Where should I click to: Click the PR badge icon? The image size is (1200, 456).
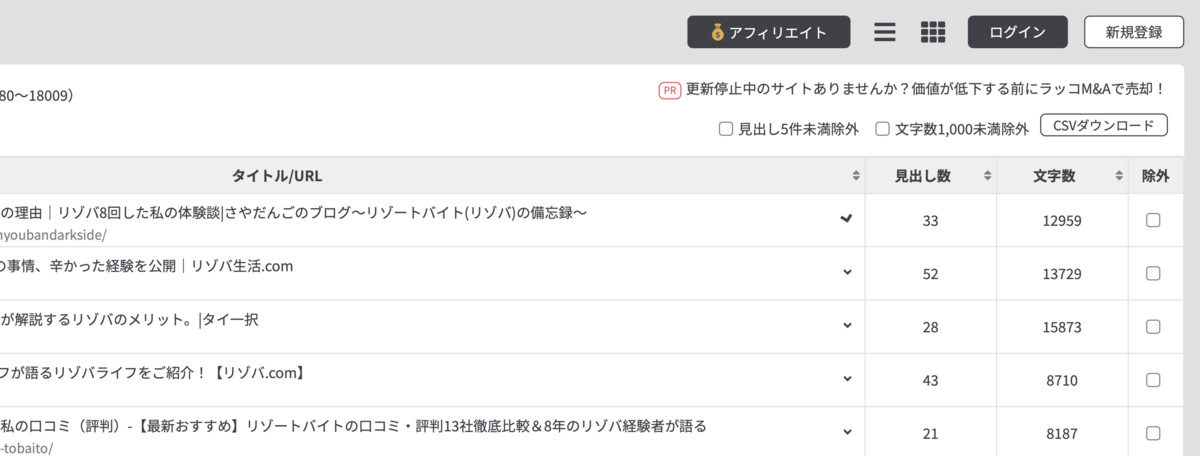[670, 90]
